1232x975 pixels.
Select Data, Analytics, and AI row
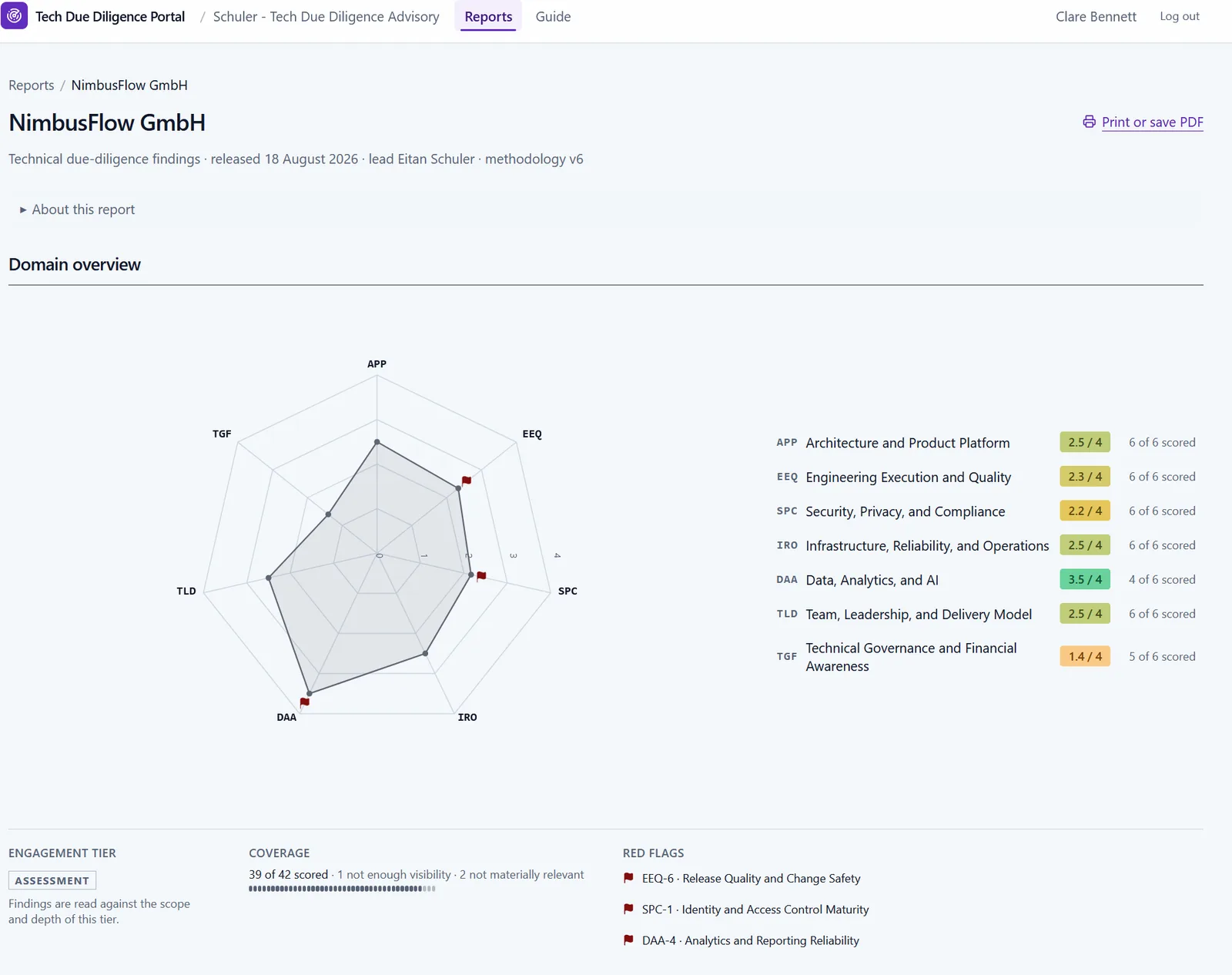pyautogui.click(x=986, y=579)
